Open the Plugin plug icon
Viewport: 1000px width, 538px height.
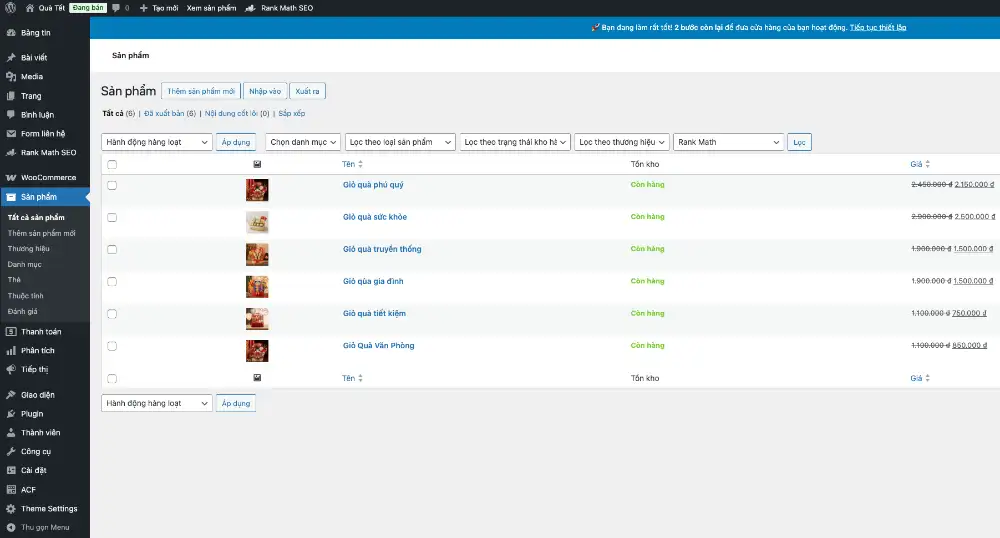(11, 414)
